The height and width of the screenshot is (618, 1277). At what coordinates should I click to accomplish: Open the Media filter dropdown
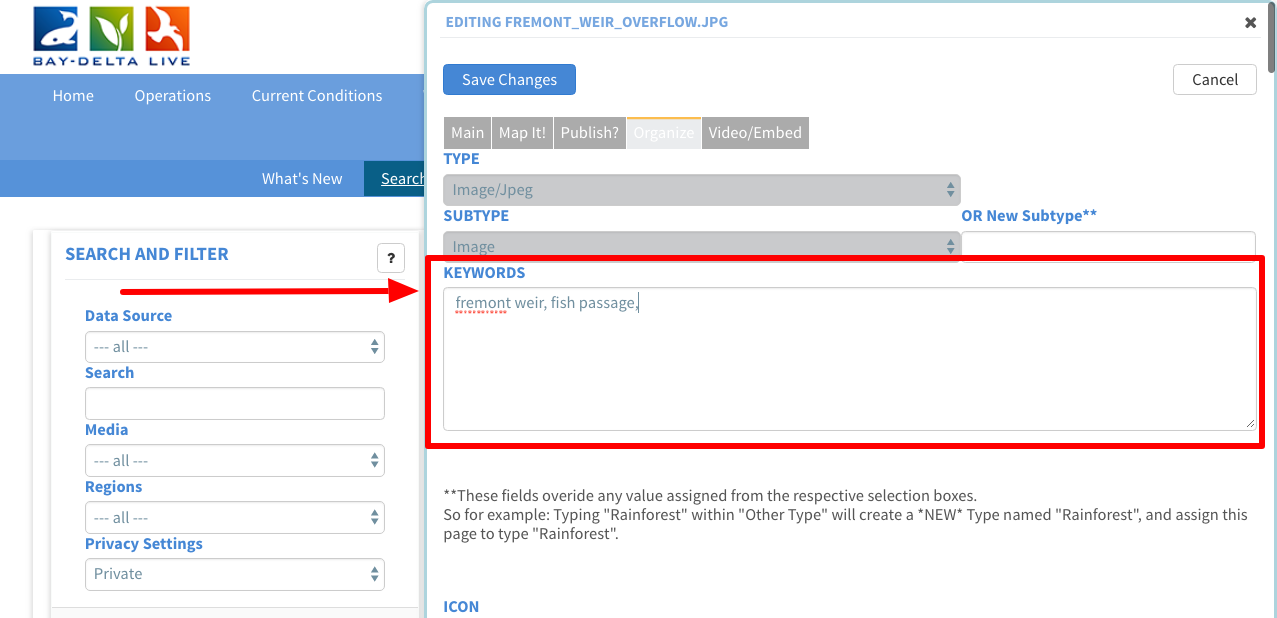click(235, 461)
